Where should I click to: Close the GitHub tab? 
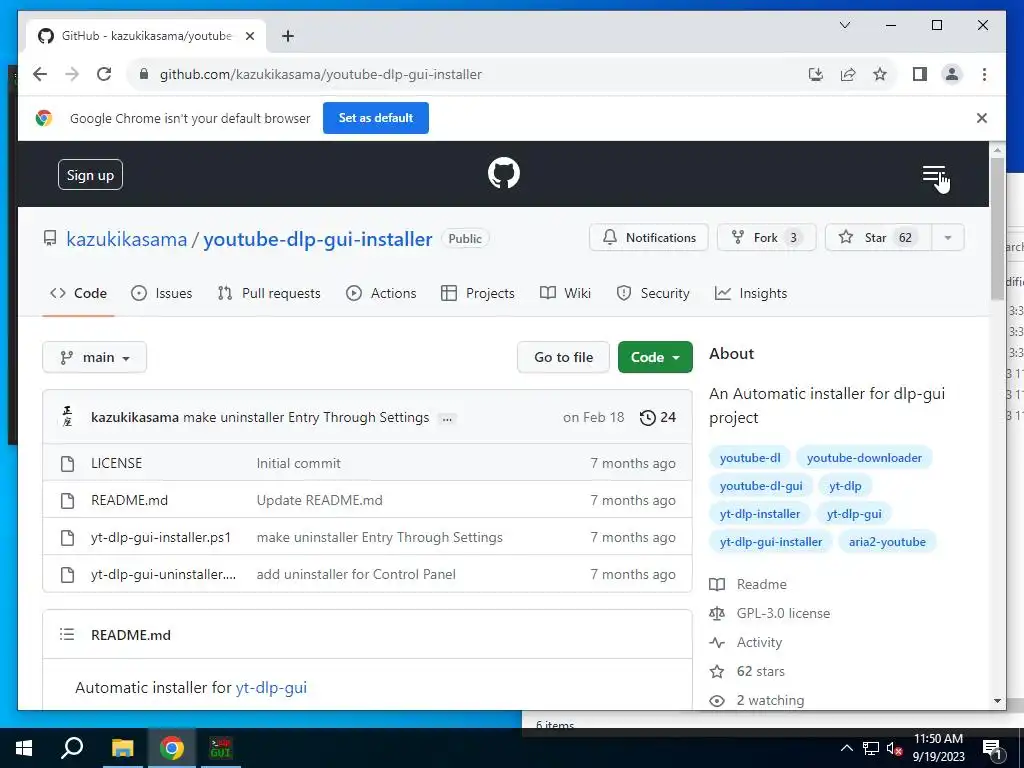click(249, 36)
